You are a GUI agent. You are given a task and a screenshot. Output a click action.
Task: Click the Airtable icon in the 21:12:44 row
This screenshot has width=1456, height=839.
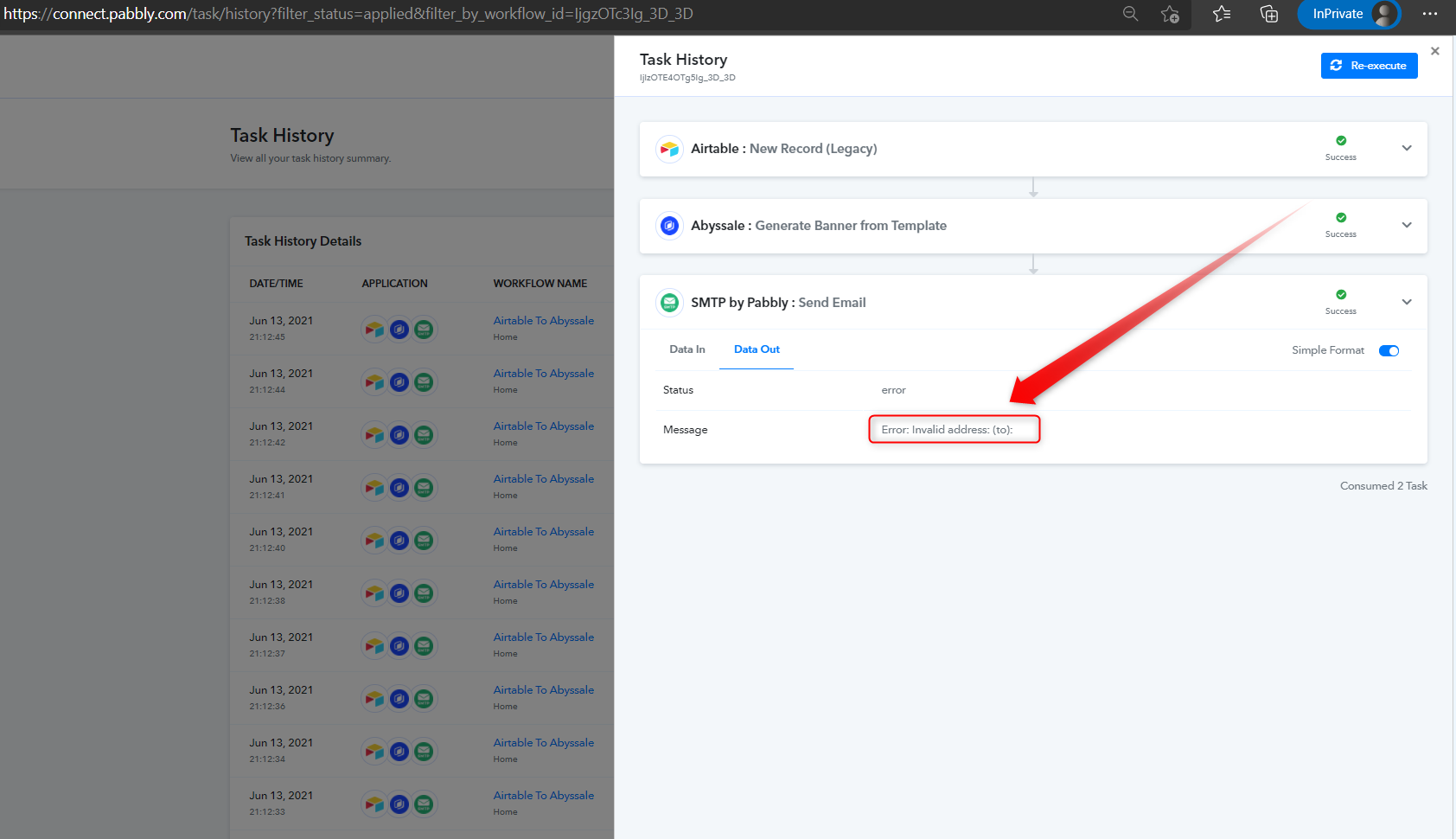click(x=374, y=381)
